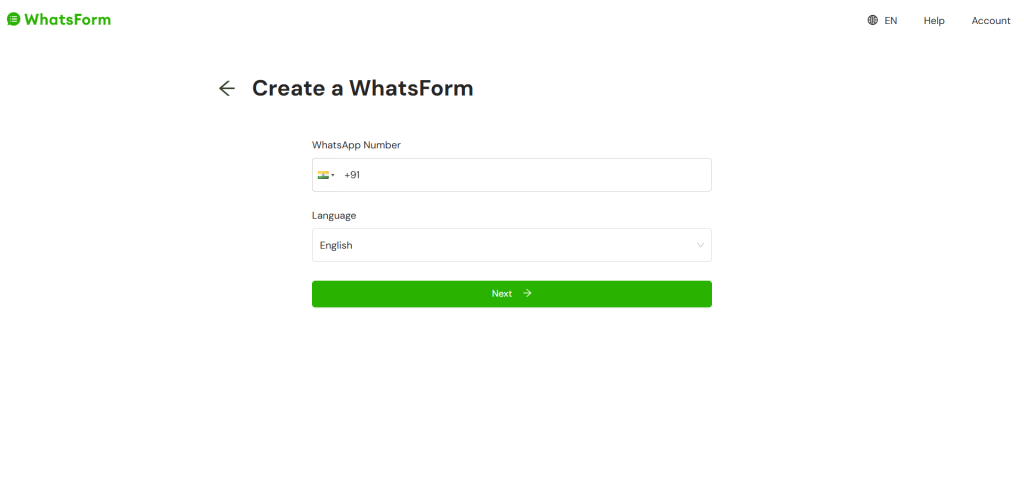Image resolution: width=1024 pixels, height=492 pixels.
Task: Click the WhatsApp Number field label
Action: 356,145
